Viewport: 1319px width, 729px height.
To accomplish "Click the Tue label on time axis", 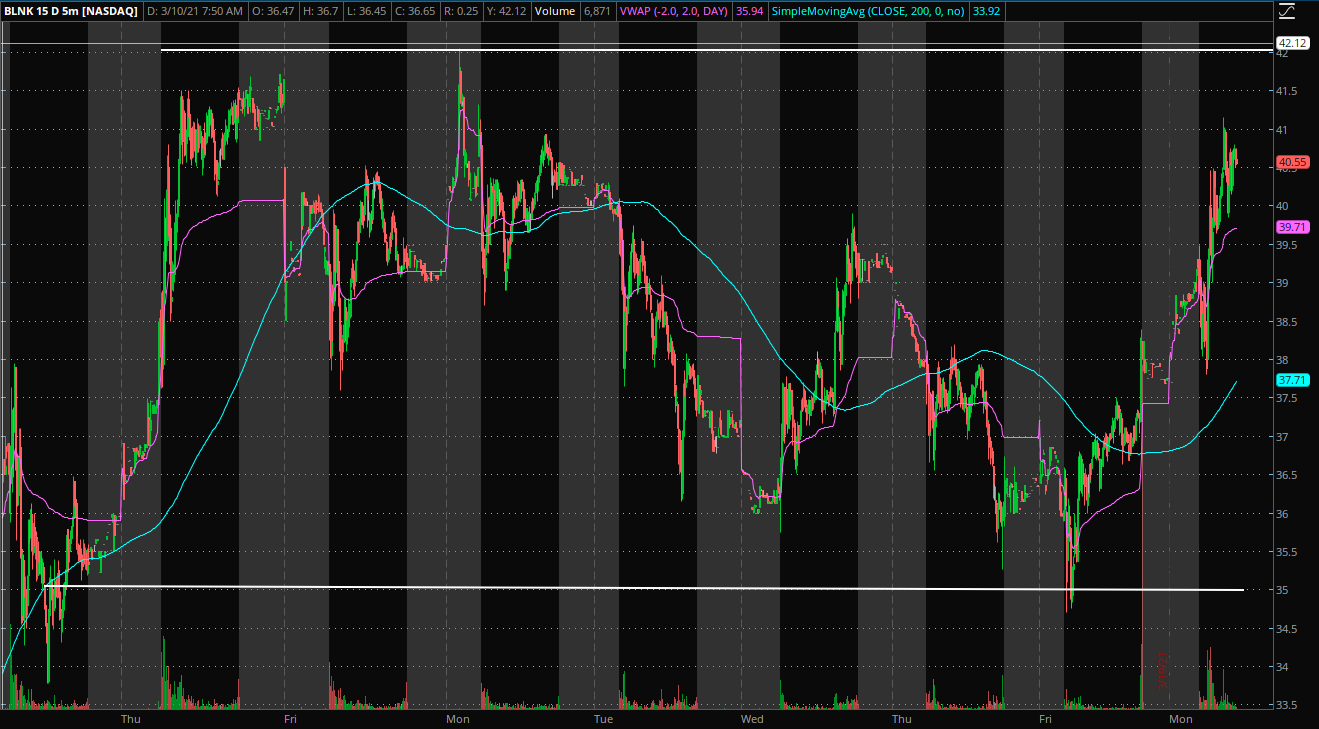I will (x=603, y=719).
